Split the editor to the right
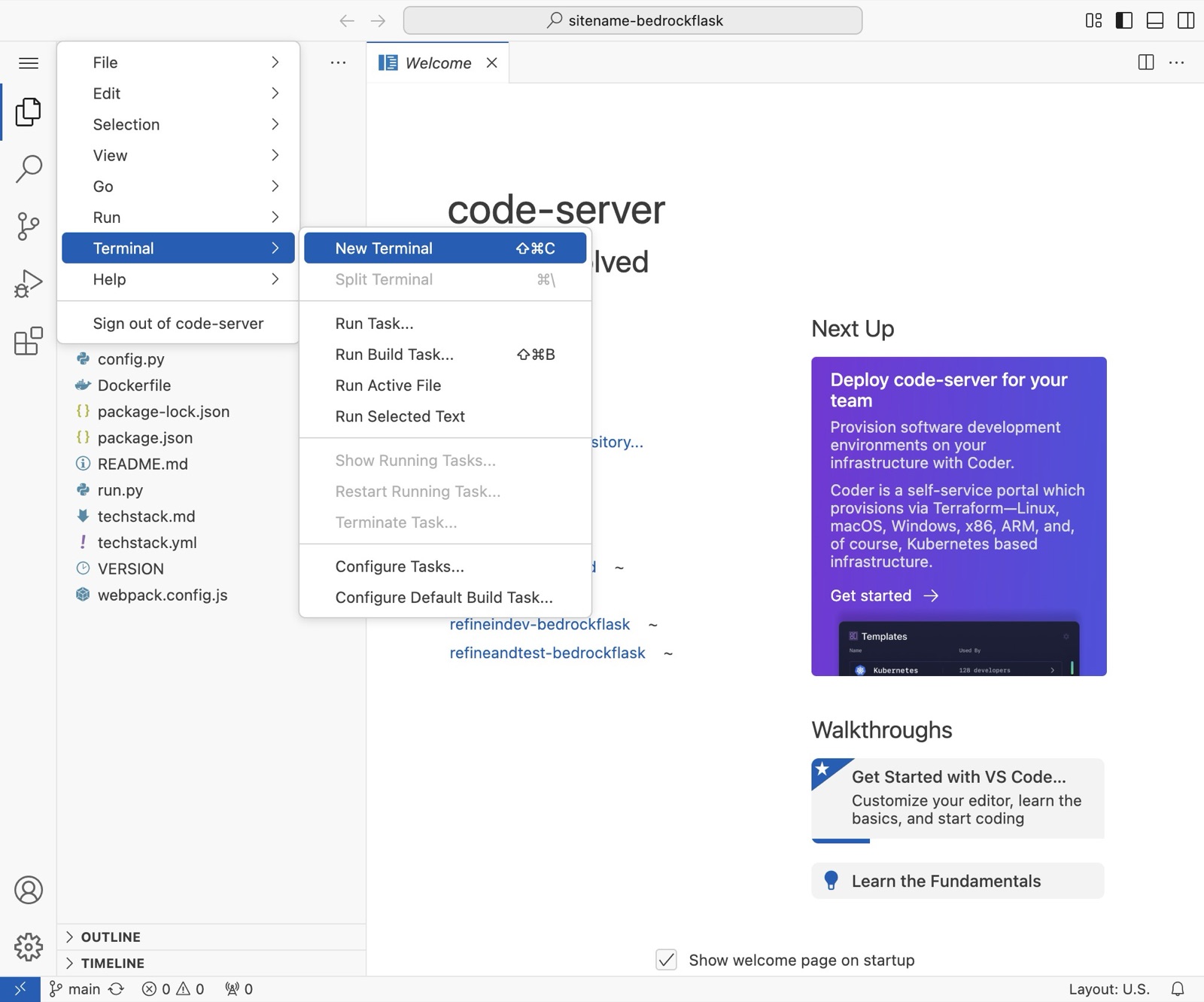 (1146, 62)
